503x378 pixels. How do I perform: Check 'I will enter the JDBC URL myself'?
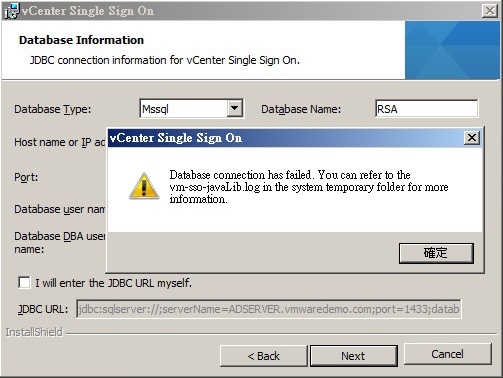(24, 283)
